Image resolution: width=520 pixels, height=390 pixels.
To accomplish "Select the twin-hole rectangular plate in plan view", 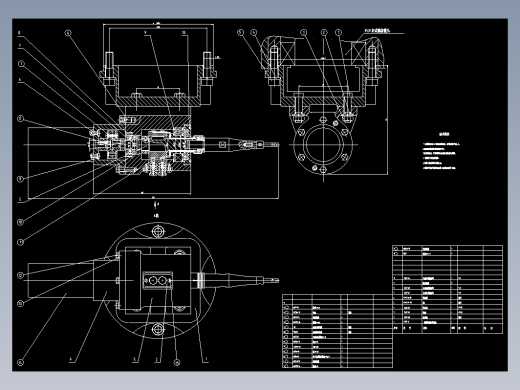I will [158, 281].
